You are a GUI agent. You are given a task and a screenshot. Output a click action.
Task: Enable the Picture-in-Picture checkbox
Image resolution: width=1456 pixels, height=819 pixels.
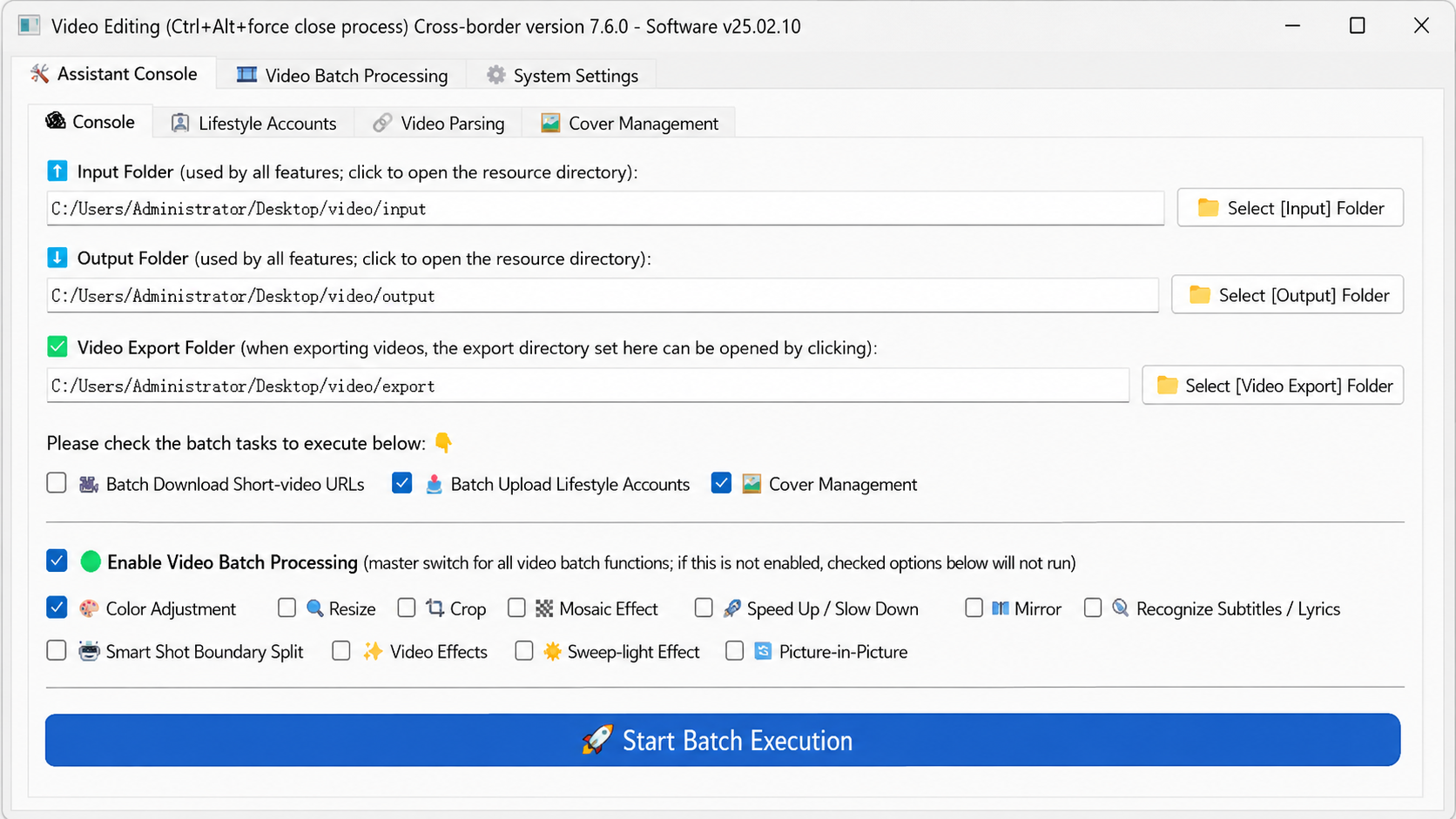pyautogui.click(x=734, y=650)
